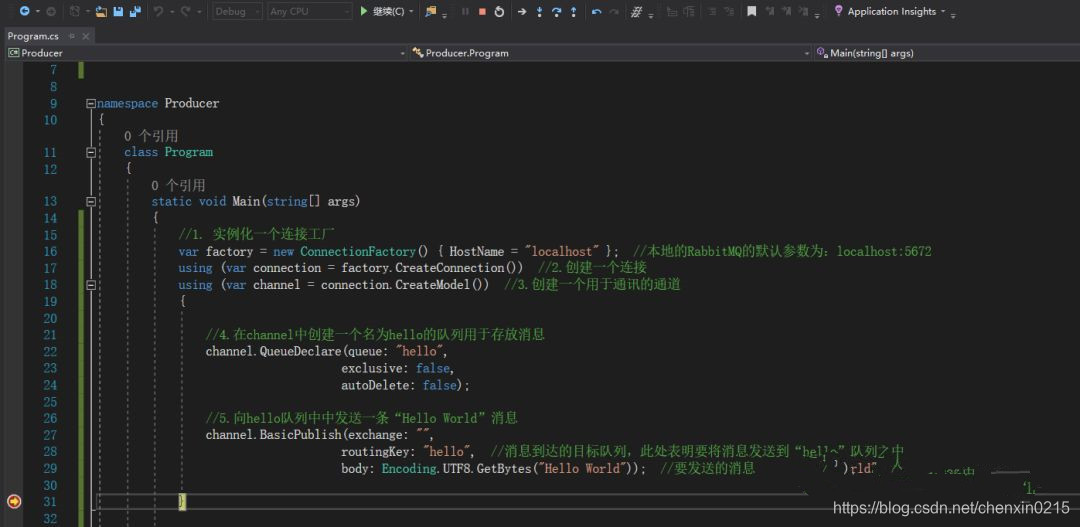Open the Undo history dropdown arrow
The height and width of the screenshot is (527, 1080).
(172, 12)
